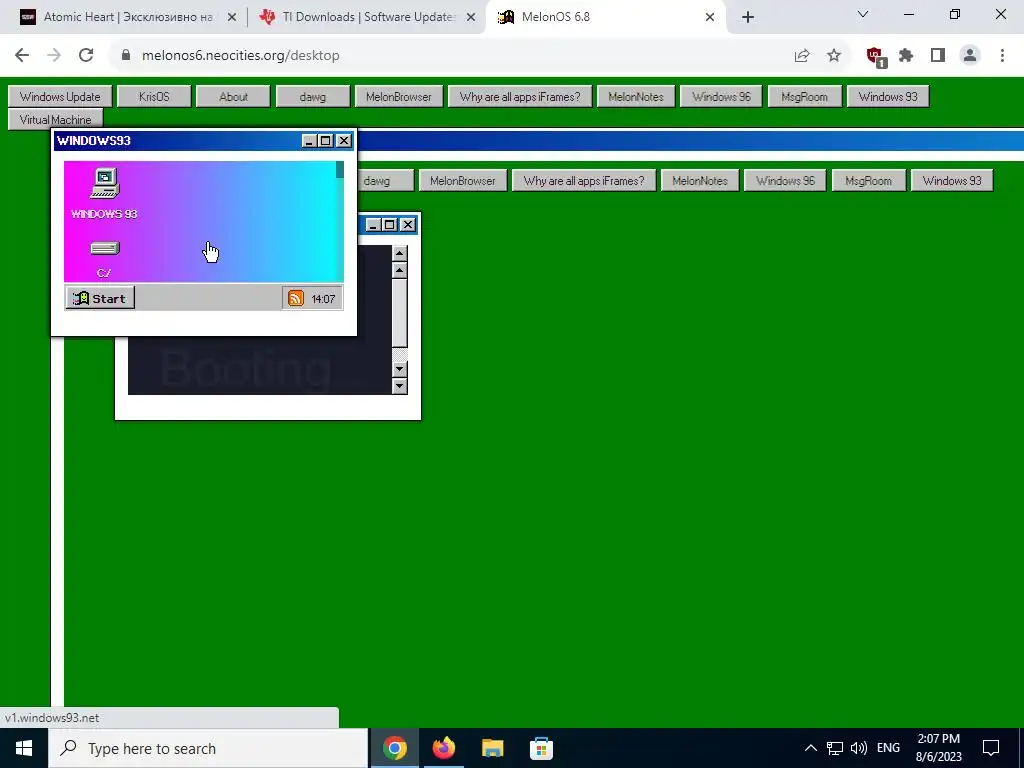Click the Start button in the Windows93 taskbar
This screenshot has height=768, width=1024.
(101, 298)
